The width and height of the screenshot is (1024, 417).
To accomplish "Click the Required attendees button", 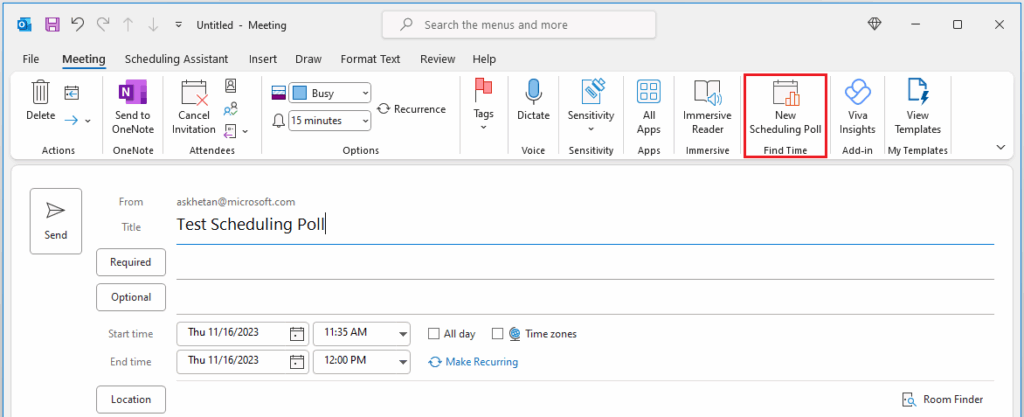I will [x=130, y=262].
